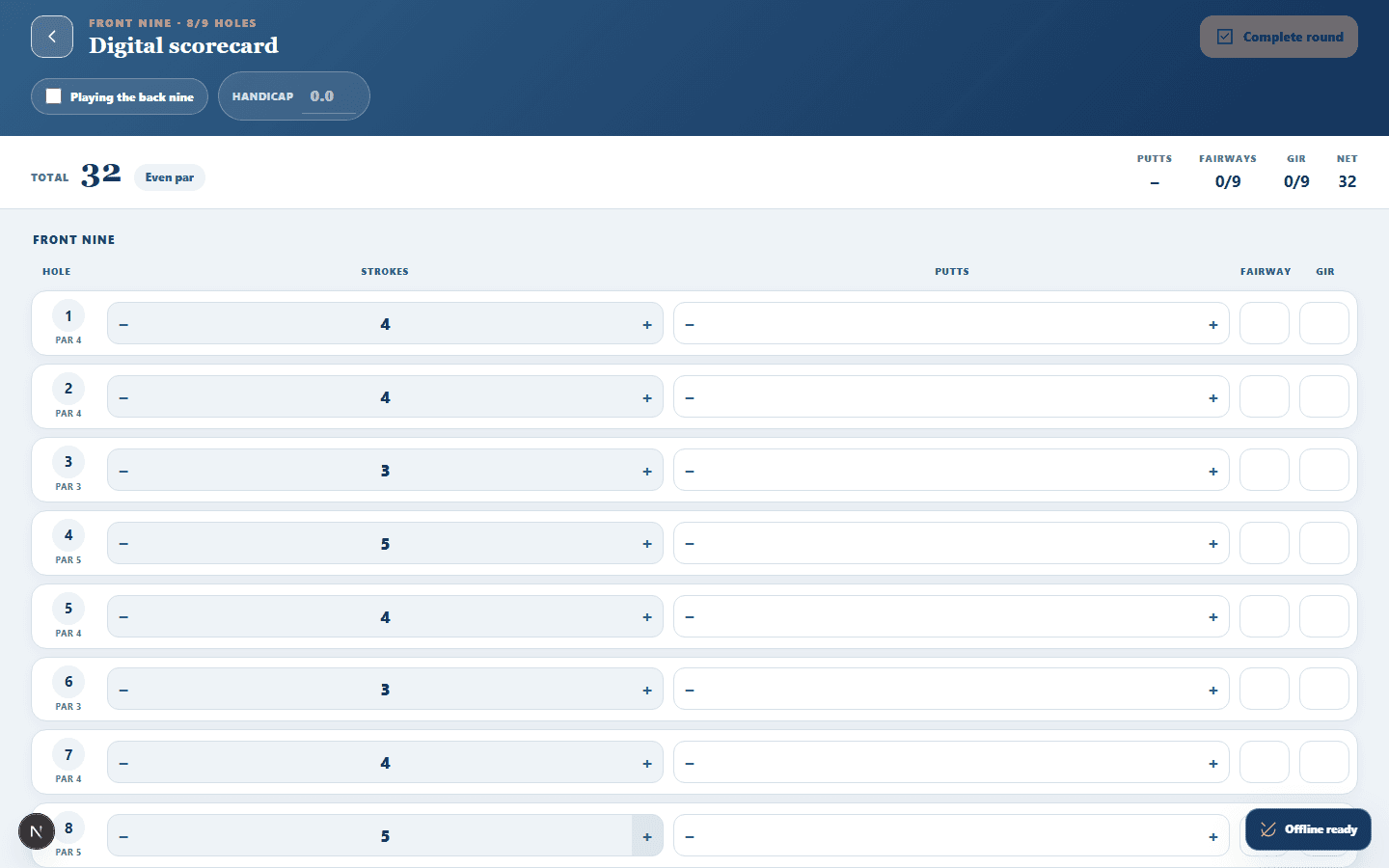This screenshot has width=1389, height=868.
Task: Click the Offline ready status badge
Action: point(1308,829)
